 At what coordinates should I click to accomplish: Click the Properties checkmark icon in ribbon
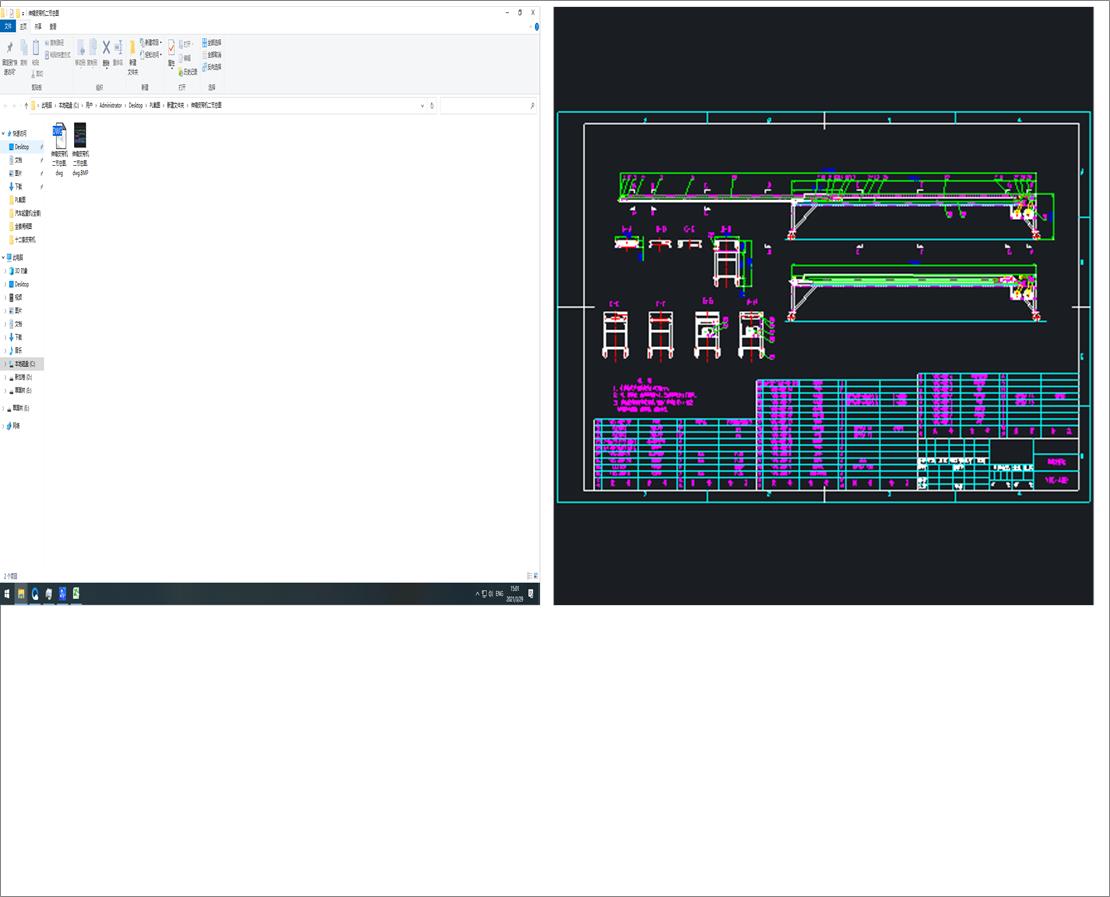(171, 47)
